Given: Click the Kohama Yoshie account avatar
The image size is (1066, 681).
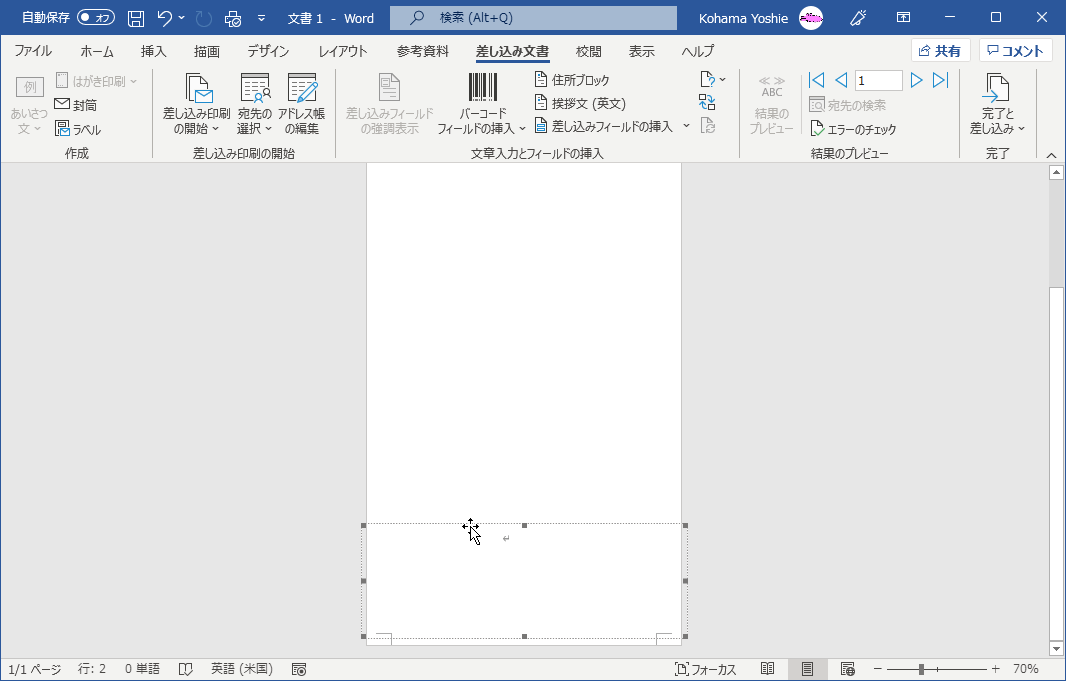Looking at the screenshot, I should coord(811,18).
